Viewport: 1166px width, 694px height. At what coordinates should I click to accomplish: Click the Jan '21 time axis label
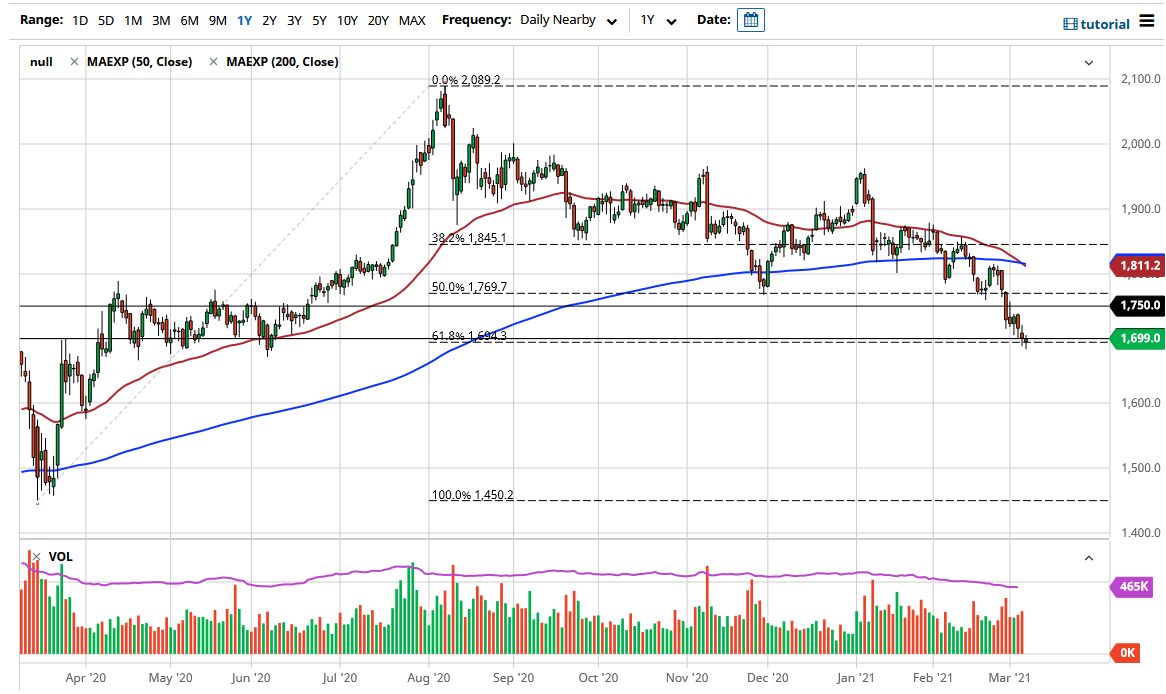click(856, 678)
